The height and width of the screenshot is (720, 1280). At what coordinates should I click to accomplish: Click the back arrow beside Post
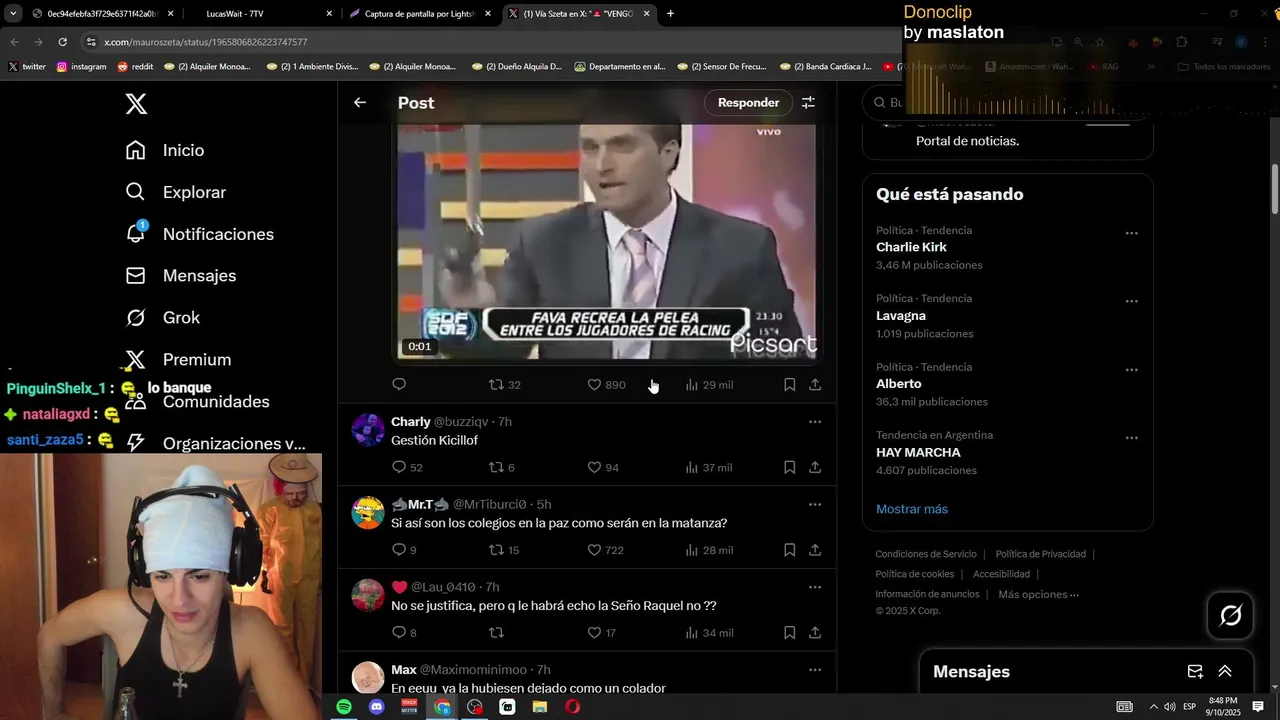click(360, 102)
